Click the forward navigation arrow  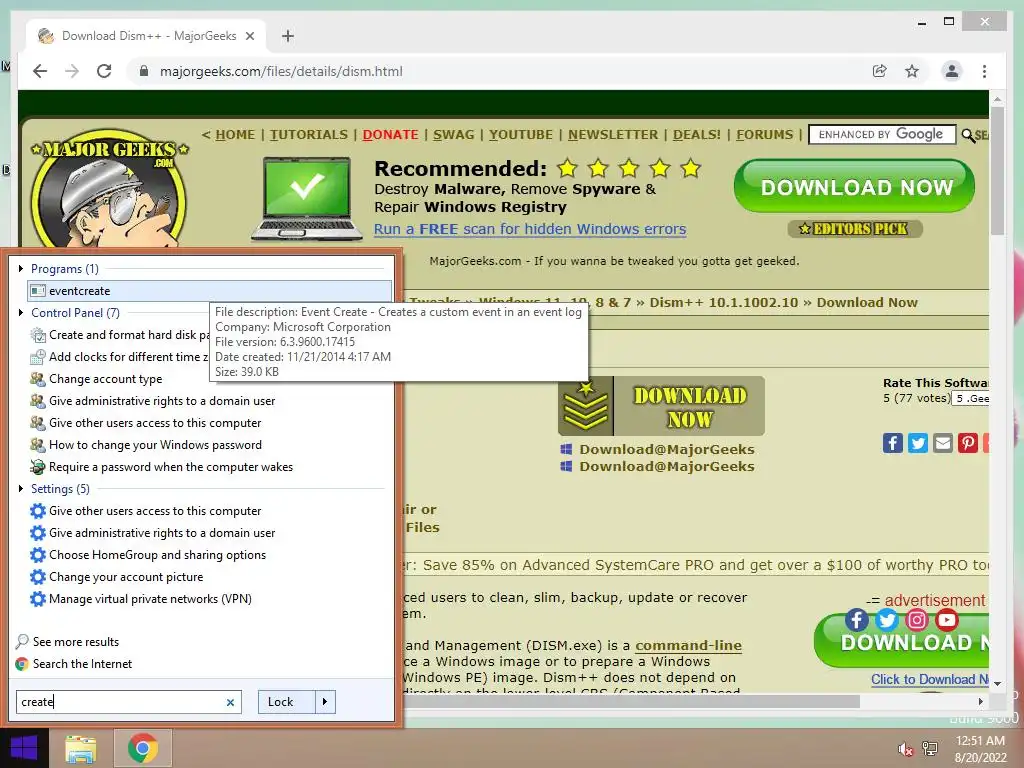pyautogui.click(x=72, y=71)
